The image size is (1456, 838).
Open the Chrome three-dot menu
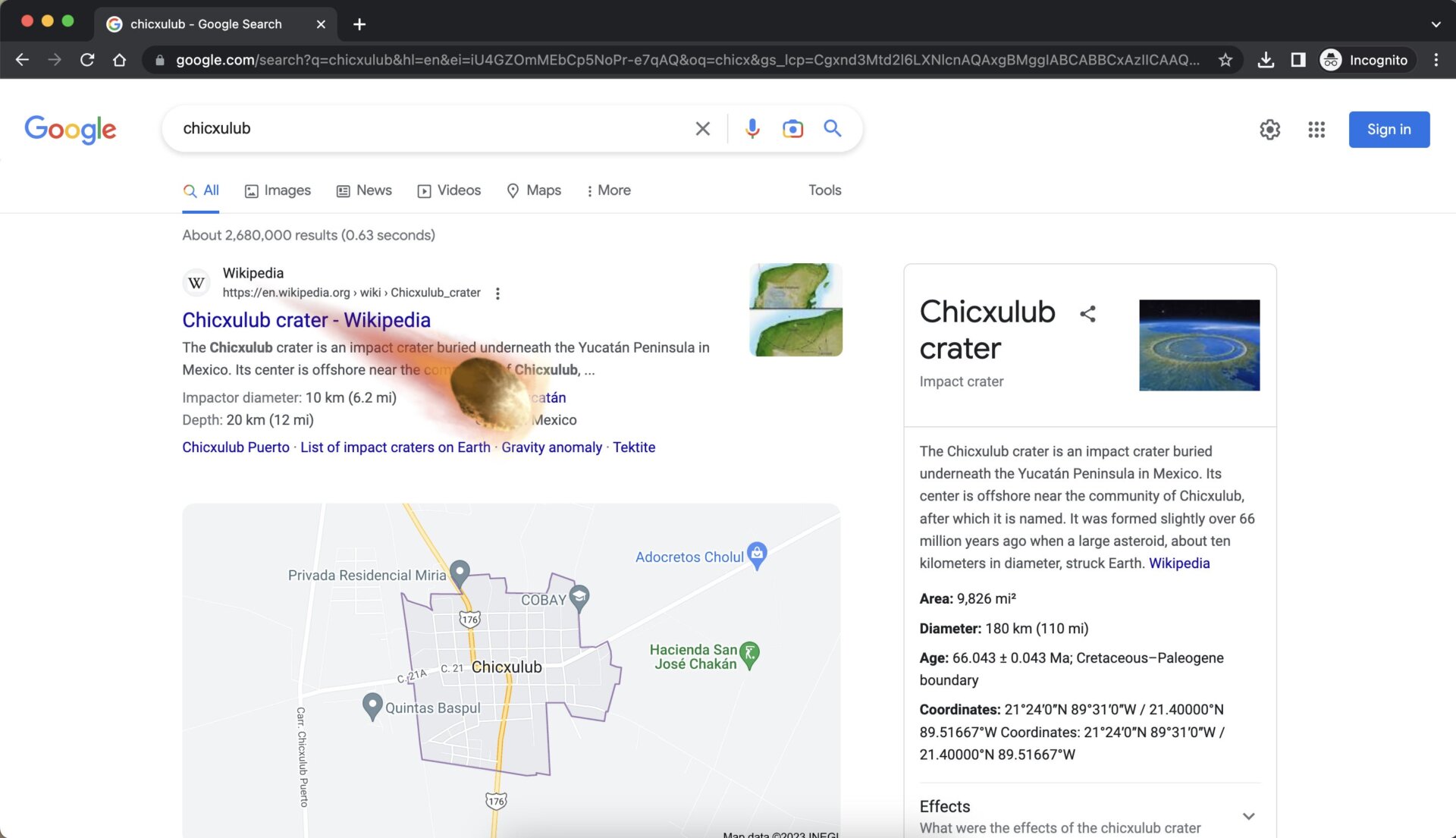click(x=1435, y=59)
